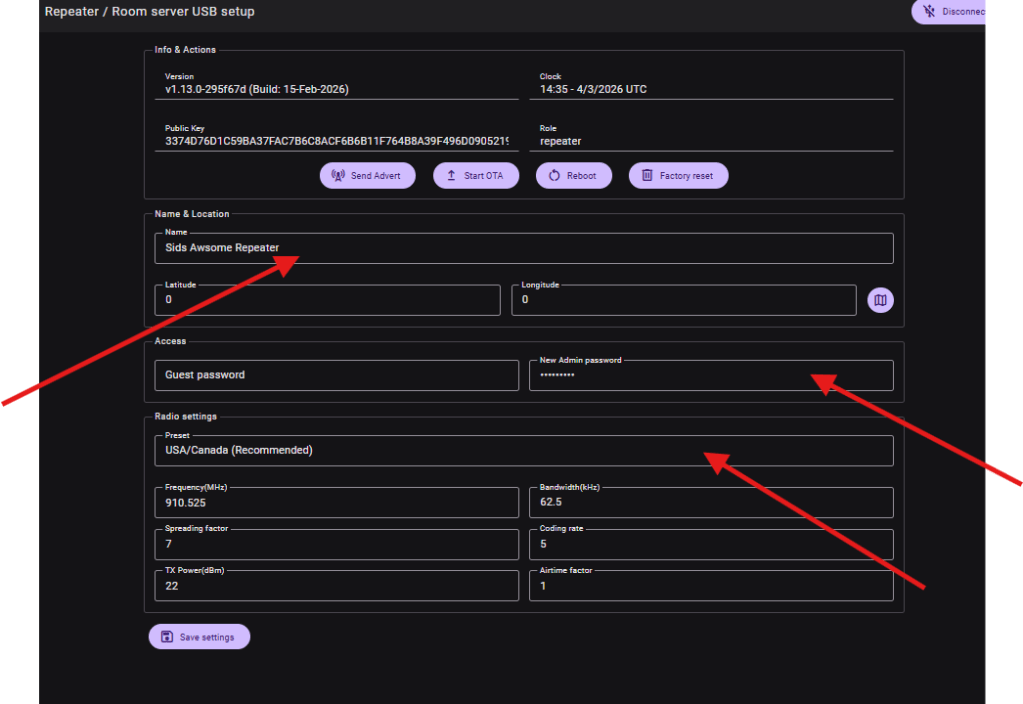Screen dimensions: 1023x704
Task: Click the Airtime factor field
Action: (710, 586)
